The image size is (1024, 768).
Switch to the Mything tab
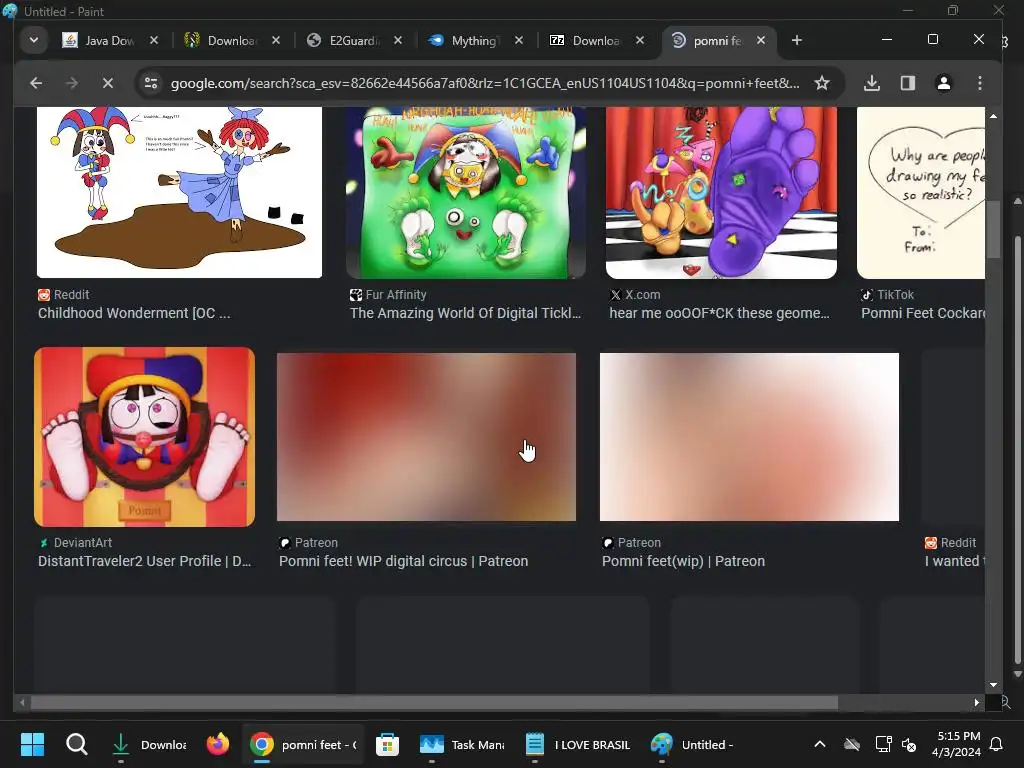(x=475, y=40)
